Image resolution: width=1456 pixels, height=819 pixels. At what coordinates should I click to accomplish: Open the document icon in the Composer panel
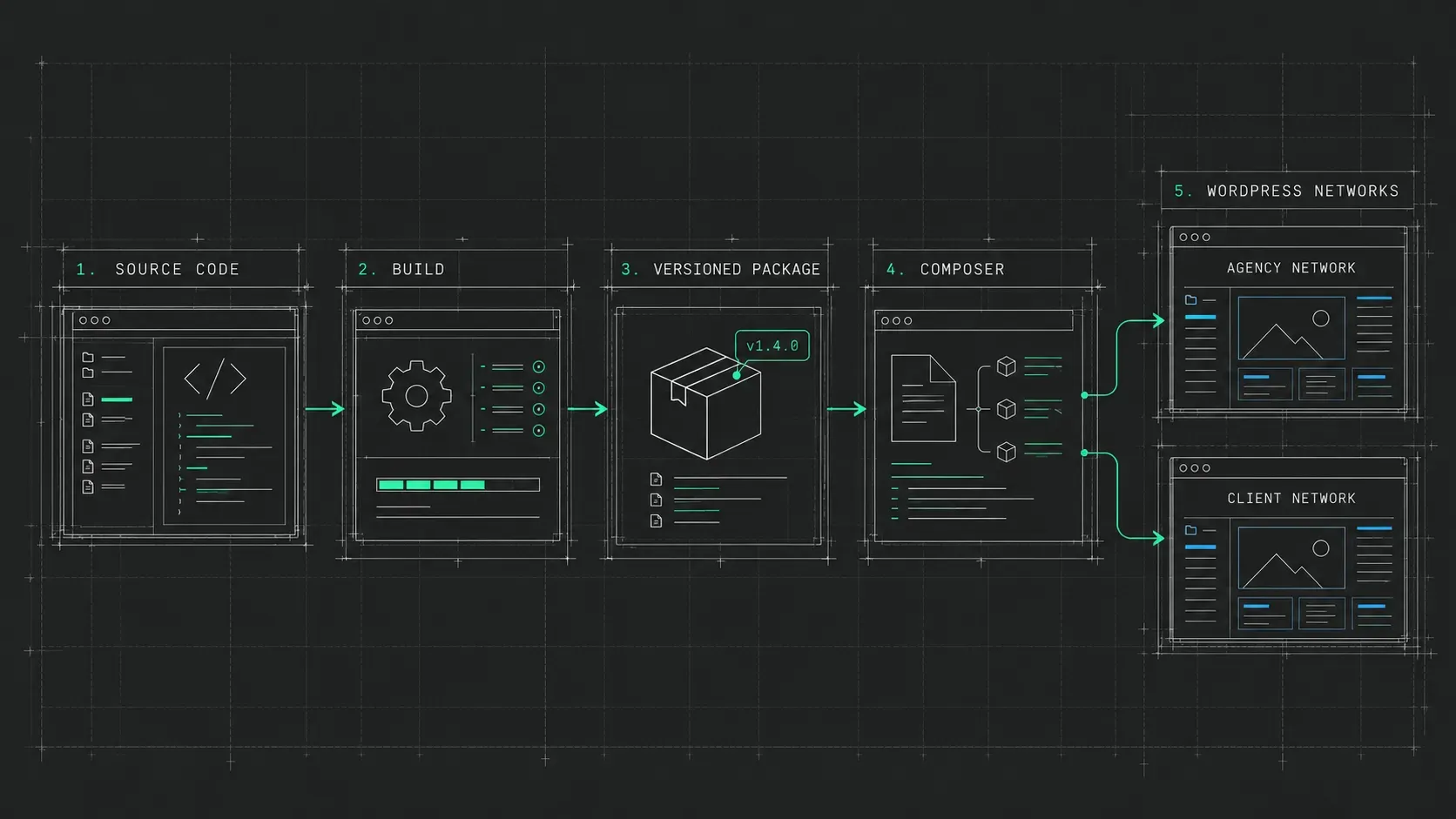923,398
